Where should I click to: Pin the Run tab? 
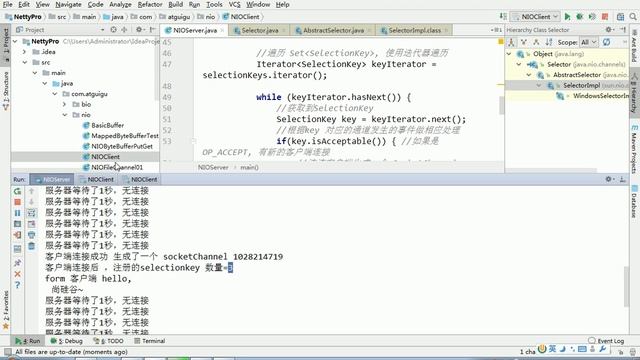click(18, 263)
